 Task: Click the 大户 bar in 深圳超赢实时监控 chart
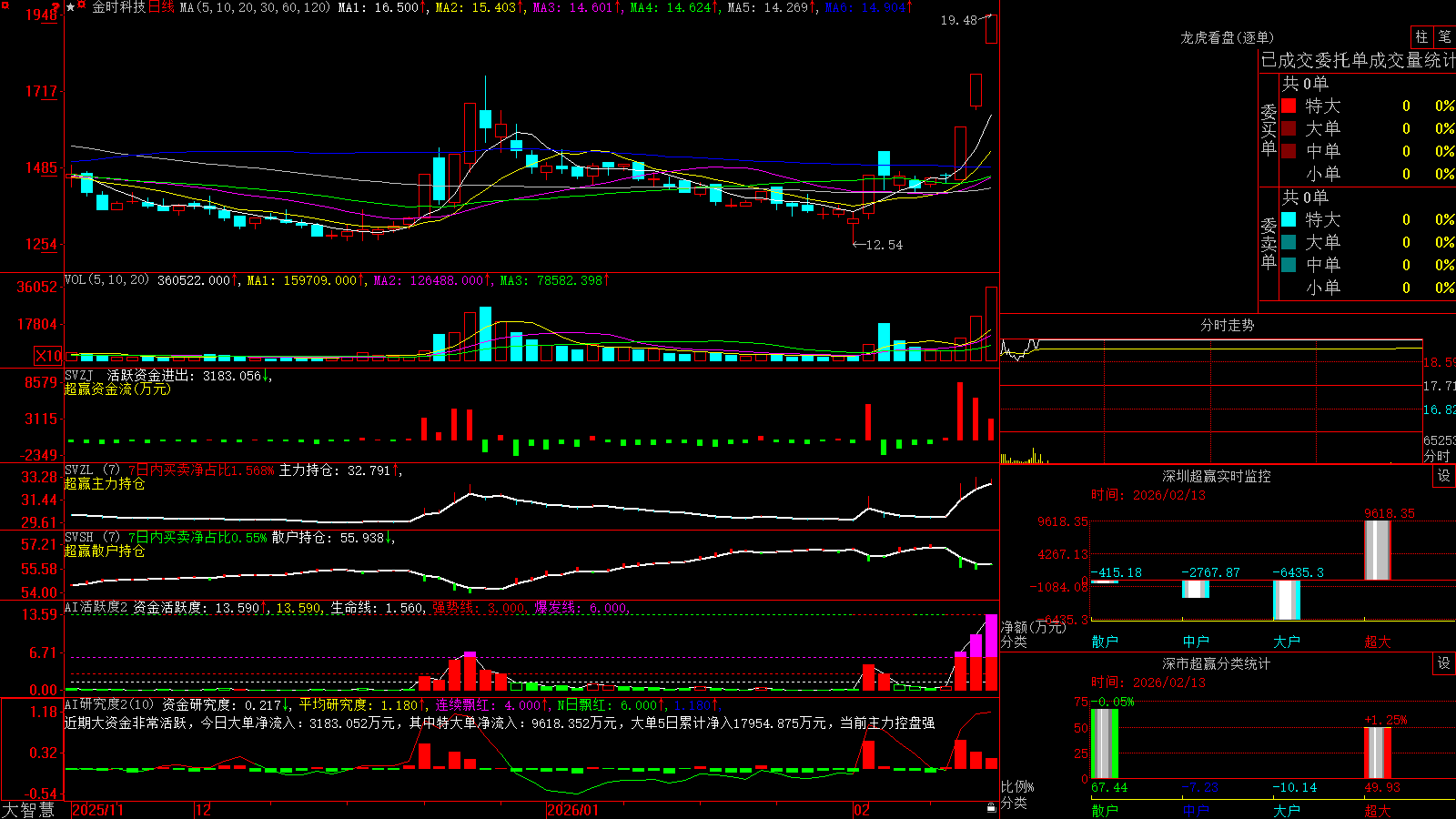pyautogui.click(x=1287, y=601)
